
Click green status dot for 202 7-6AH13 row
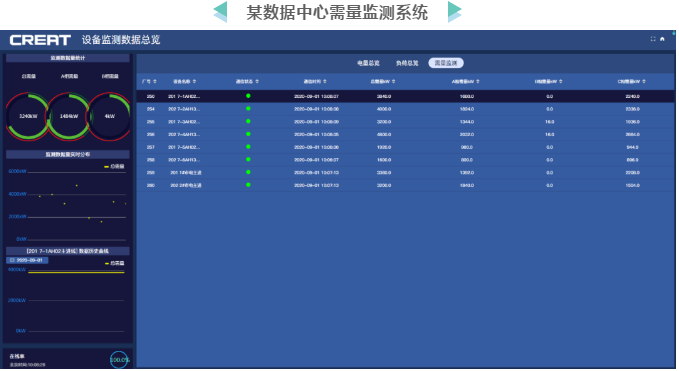(248, 159)
